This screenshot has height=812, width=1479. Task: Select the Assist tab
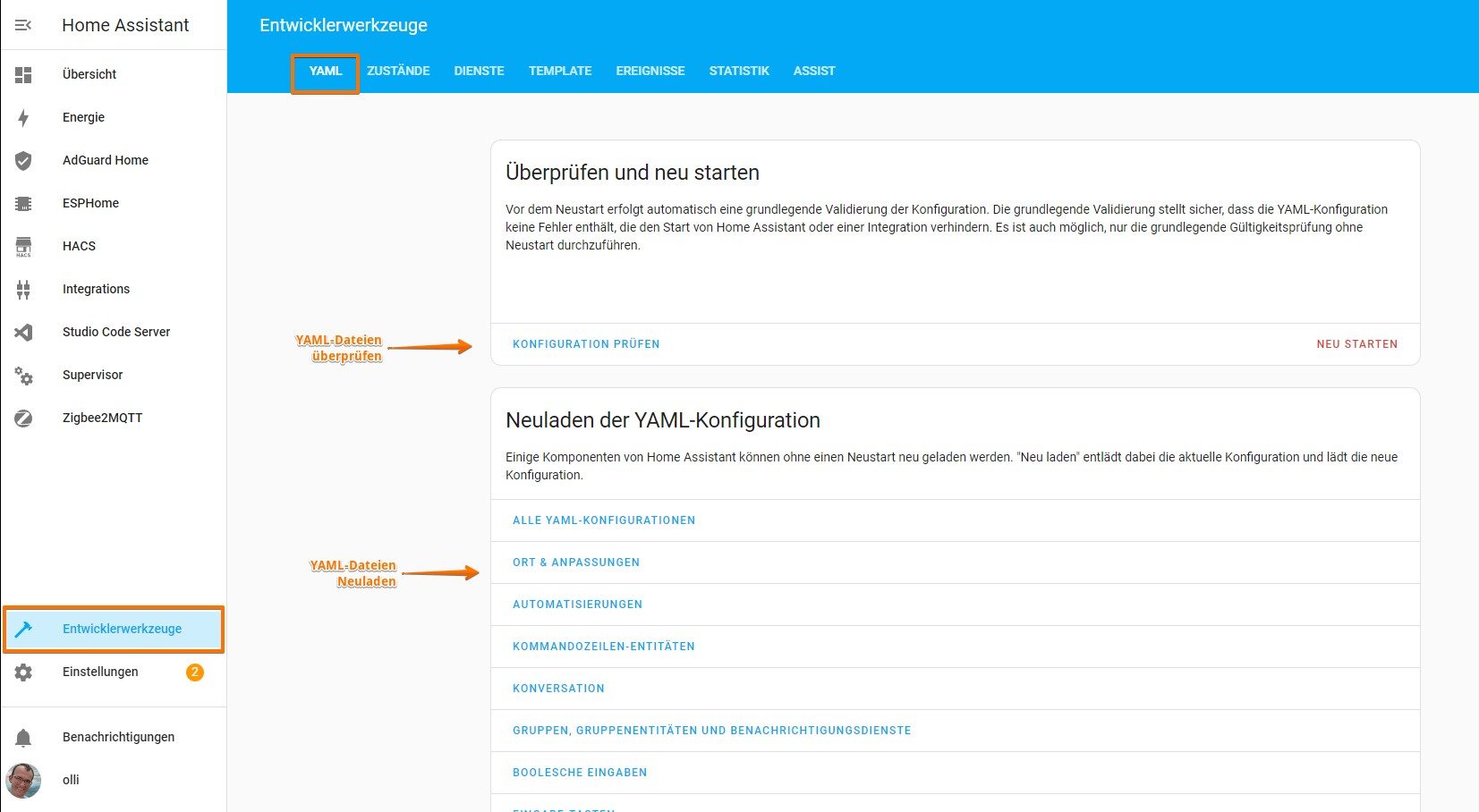click(814, 72)
